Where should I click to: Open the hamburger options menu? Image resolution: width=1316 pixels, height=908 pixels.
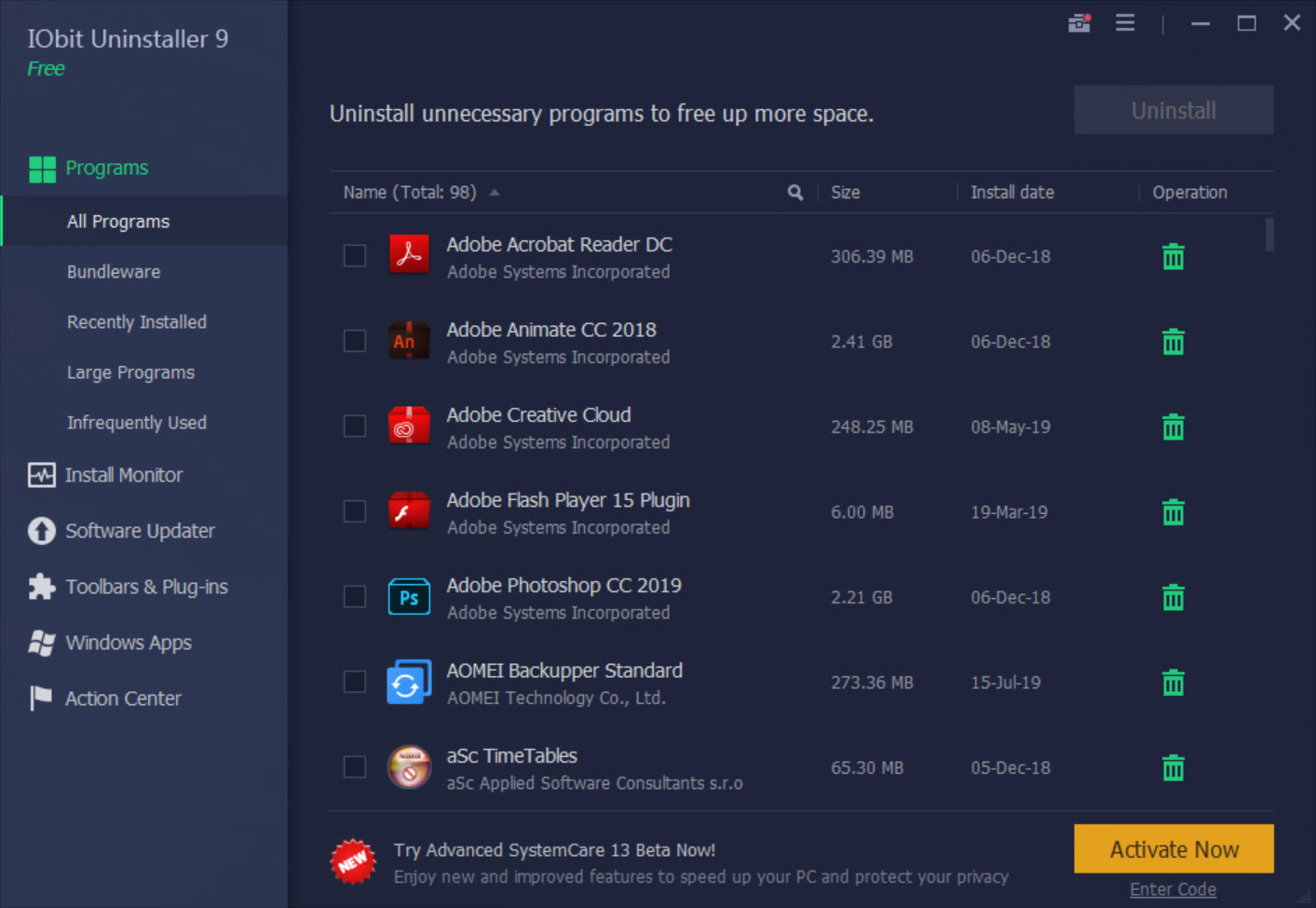pos(1125,22)
